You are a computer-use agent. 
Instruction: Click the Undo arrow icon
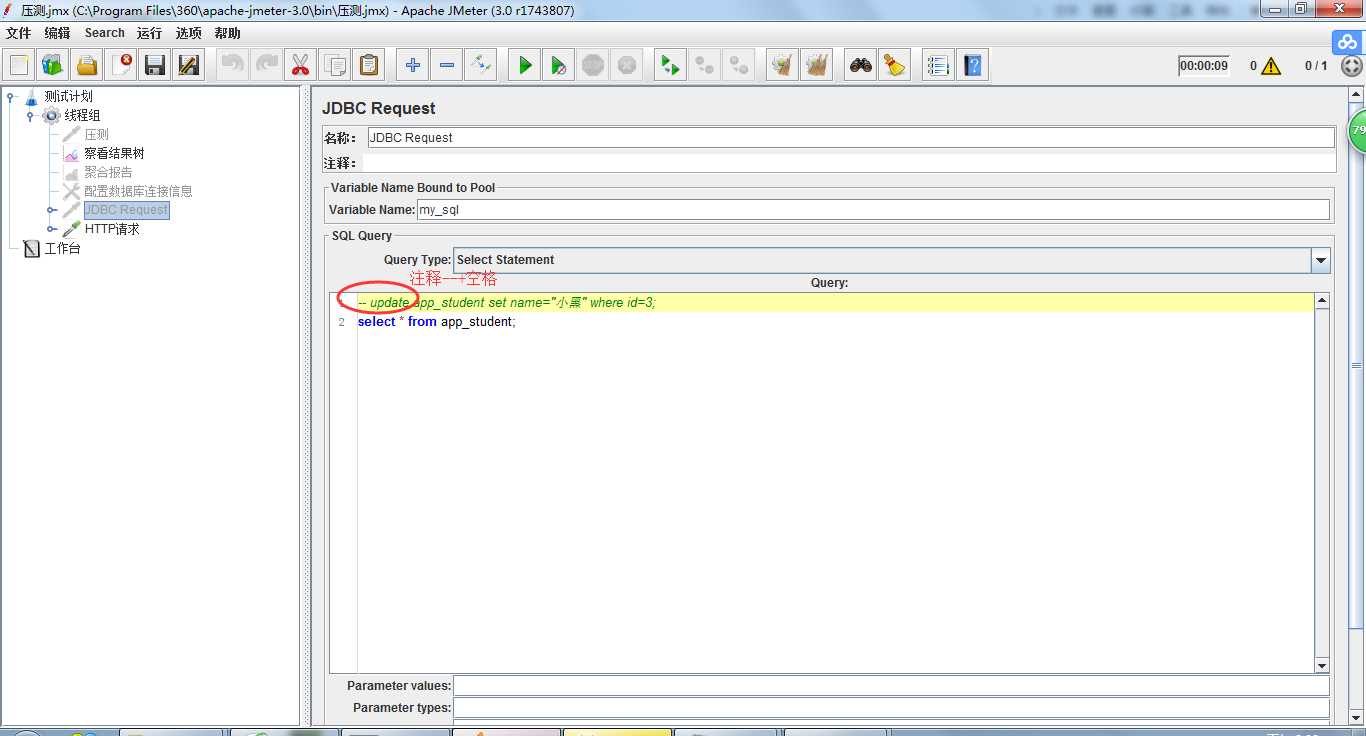(233, 65)
